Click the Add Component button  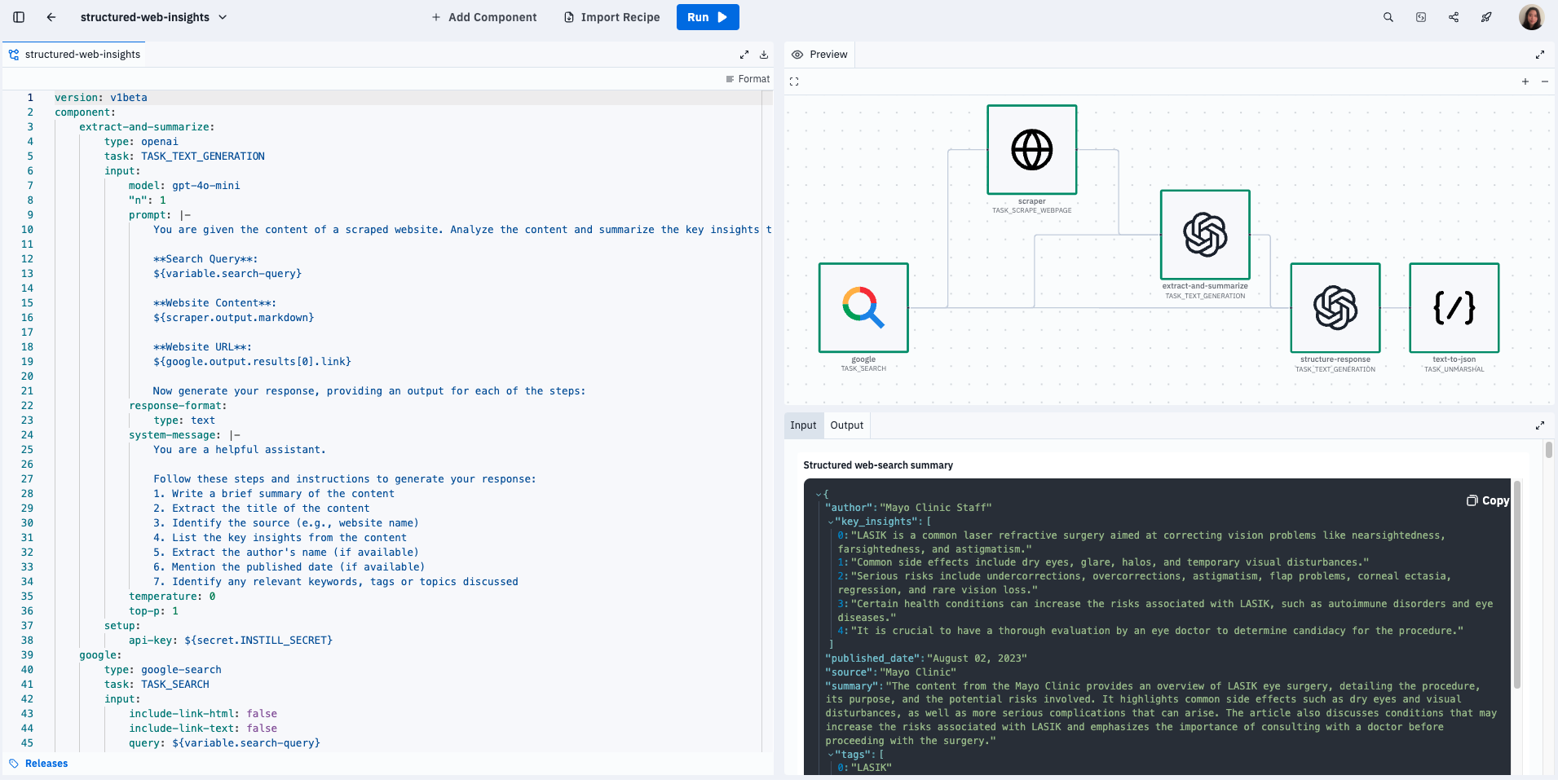coord(484,17)
